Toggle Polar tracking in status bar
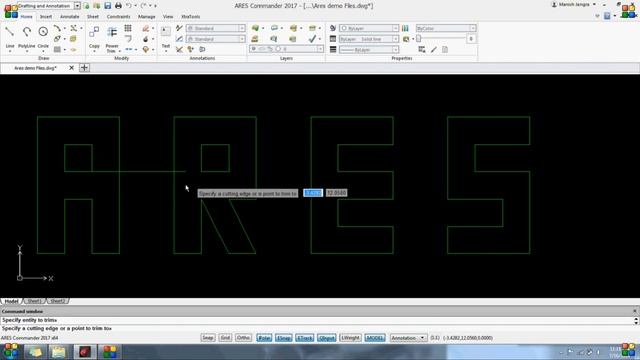This screenshot has width=640, height=360. (264, 338)
